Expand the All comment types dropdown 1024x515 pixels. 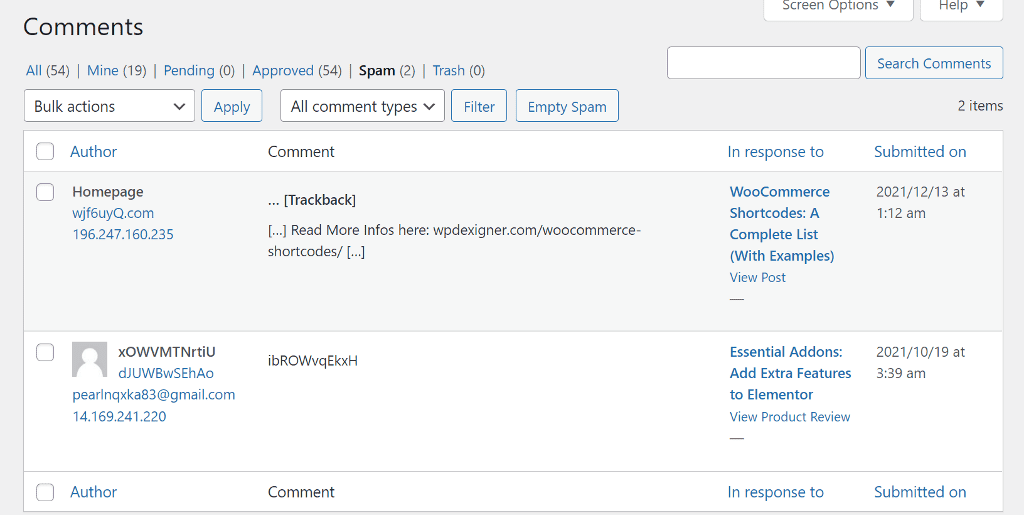pyautogui.click(x=363, y=106)
